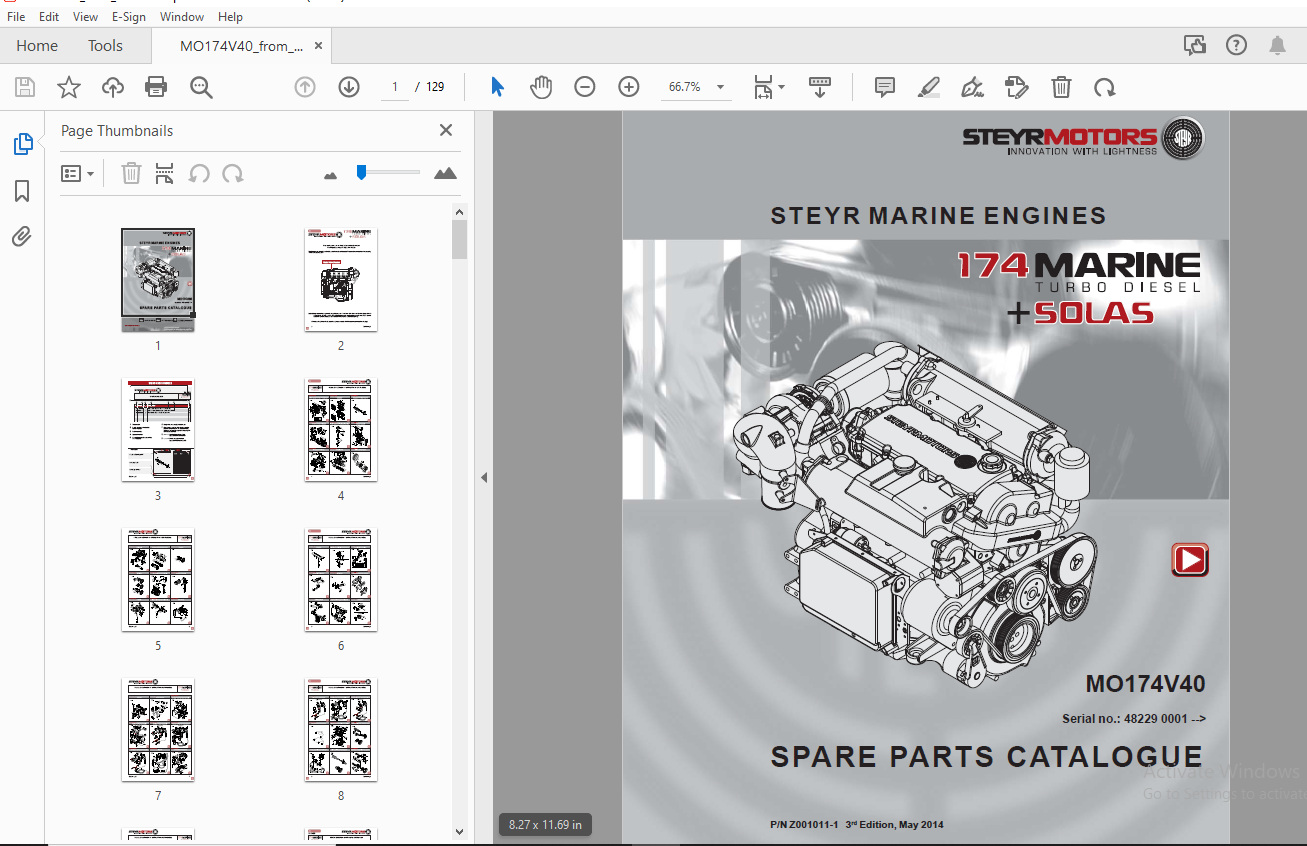
Task: Select page 1 thumbnail
Action: pyautogui.click(x=158, y=279)
